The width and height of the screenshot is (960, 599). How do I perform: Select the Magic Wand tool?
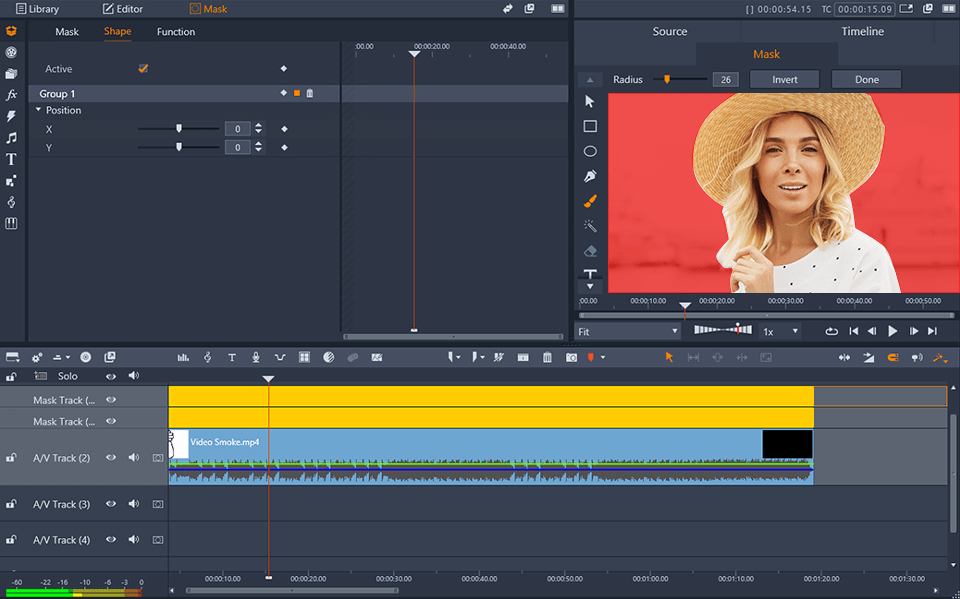(x=590, y=226)
